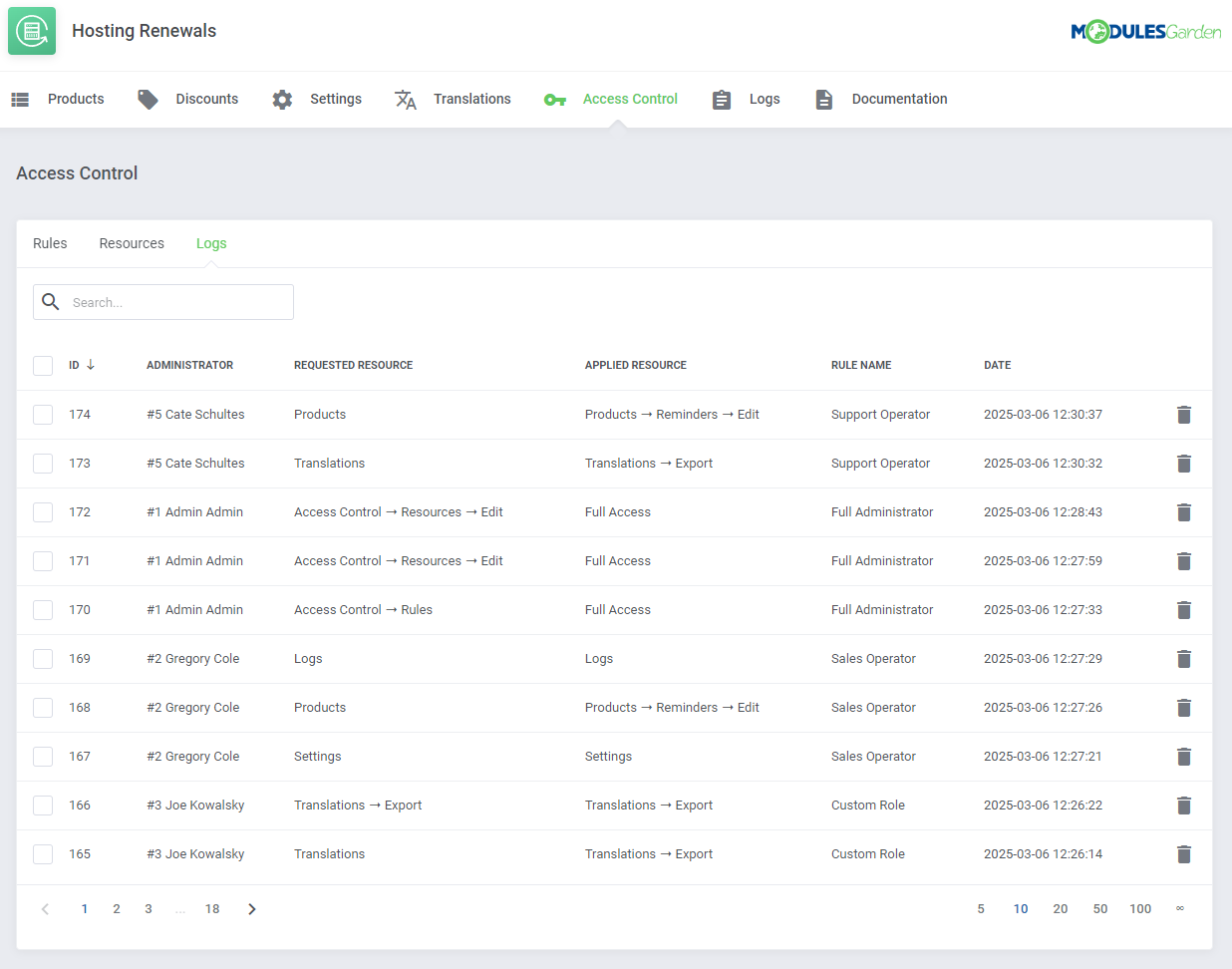Sort by Administrator column header
The height and width of the screenshot is (969, 1232).
(189, 365)
